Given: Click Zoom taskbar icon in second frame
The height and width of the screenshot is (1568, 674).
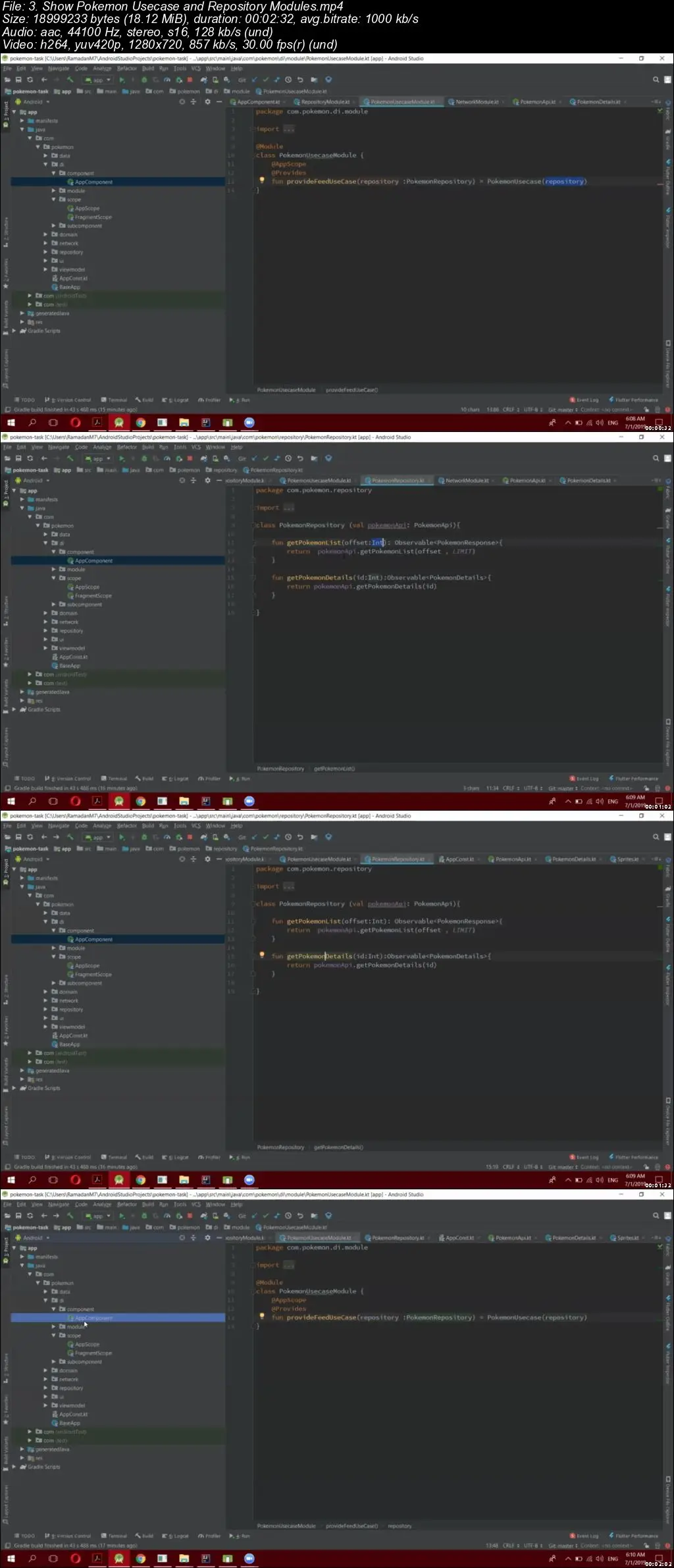Looking at the screenshot, I should 249,801.
